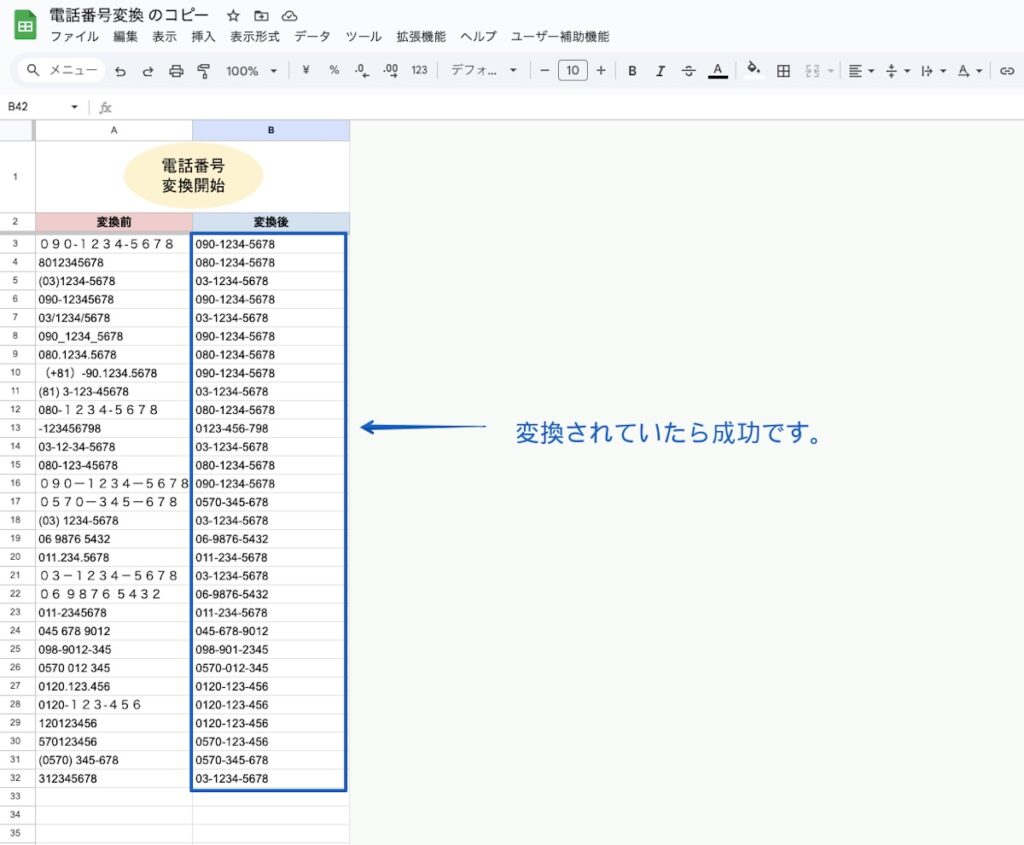The width and height of the screenshot is (1024, 845).
Task: Click the Google Sheets home icon
Action: point(25,25)
